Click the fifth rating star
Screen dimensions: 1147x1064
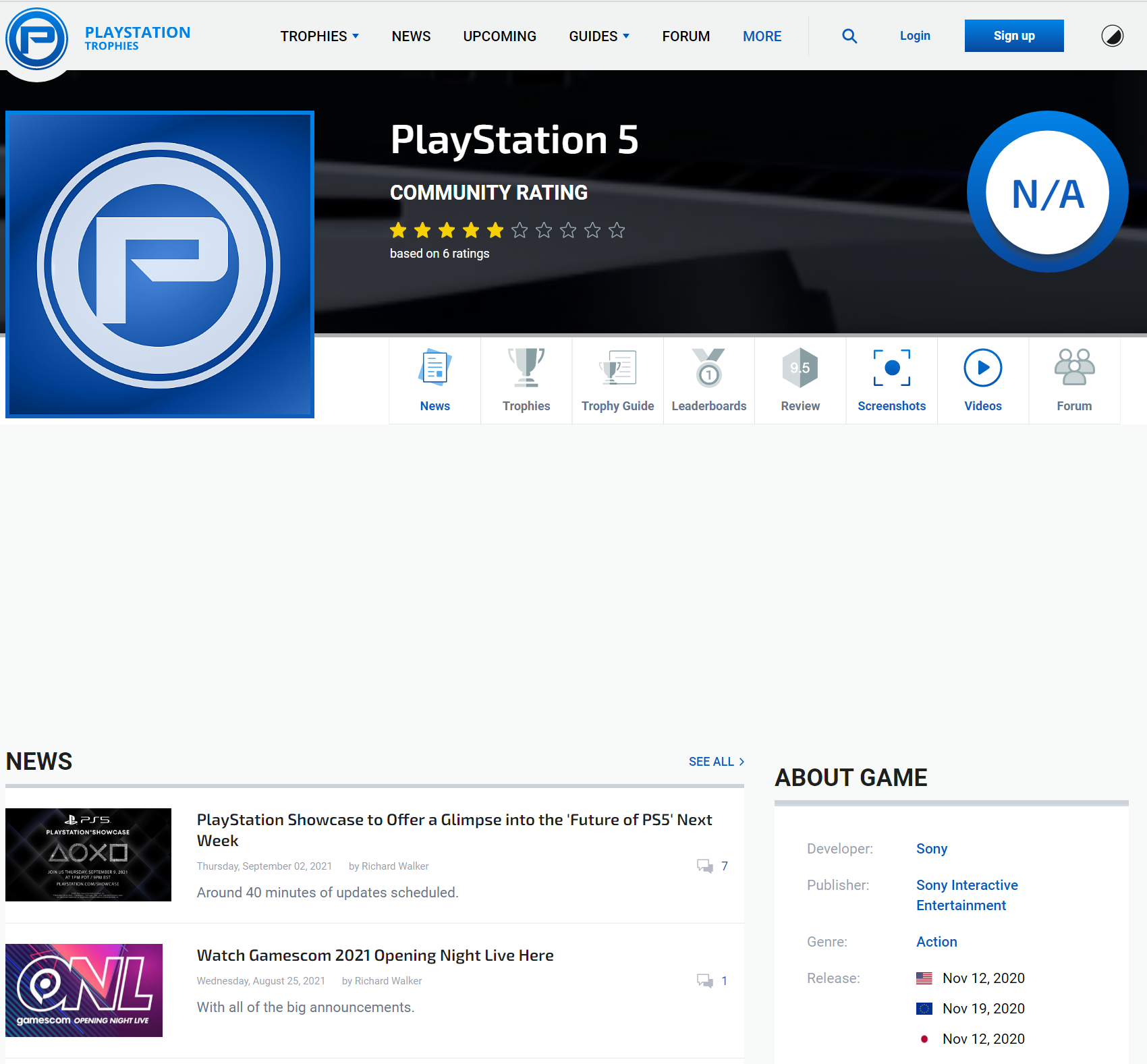click(495, 231)
